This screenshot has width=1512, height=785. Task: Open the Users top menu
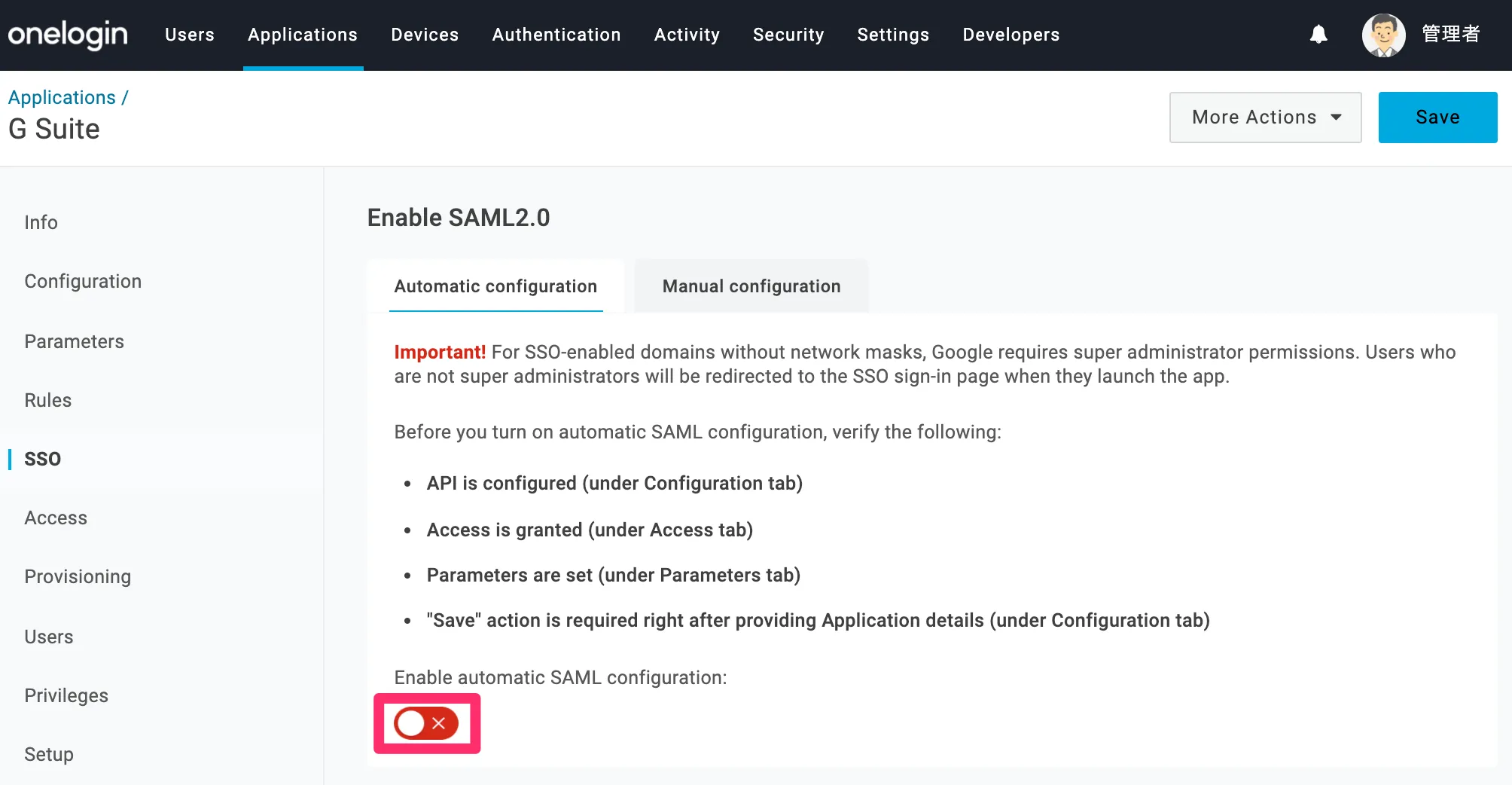(190, 35)
